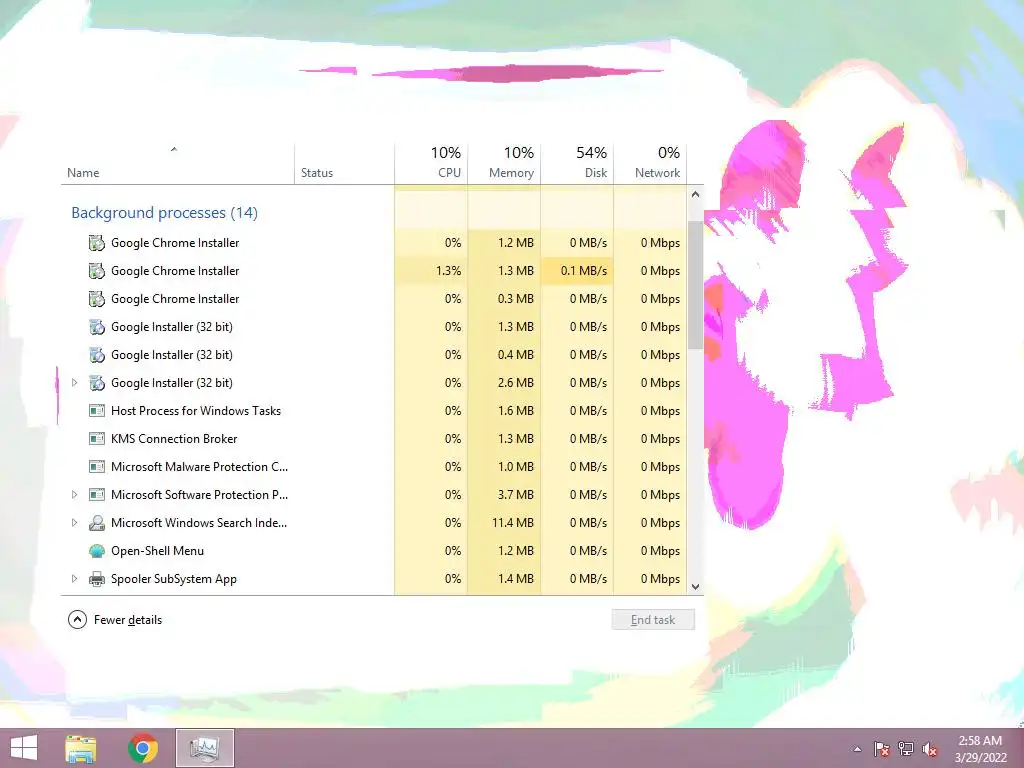Screen dimensions: 1024x768
Task: Click the Microsoft Windows Search Indexer icon
Action: click(x=97, y=523)
